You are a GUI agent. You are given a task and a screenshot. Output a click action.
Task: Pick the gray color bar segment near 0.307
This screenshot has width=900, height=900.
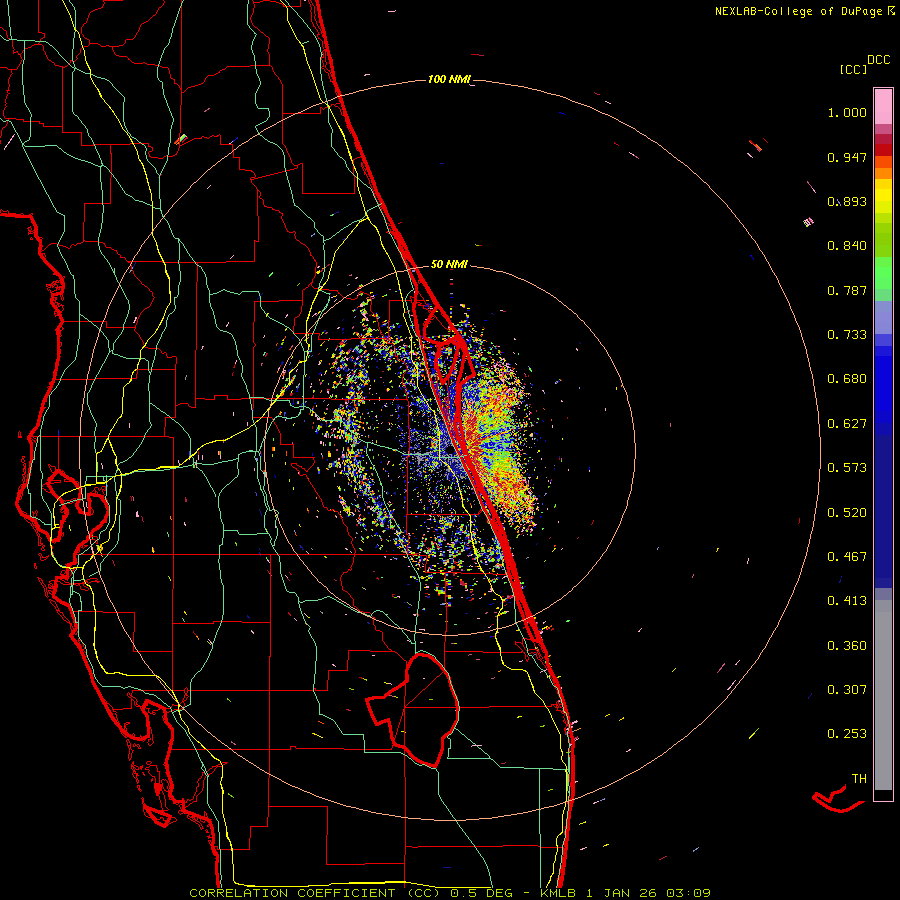(883, 695)
